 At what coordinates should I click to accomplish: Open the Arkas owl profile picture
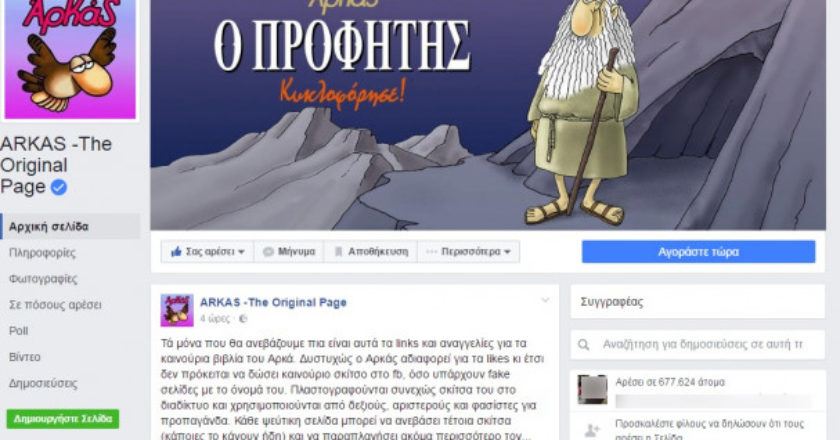70,59
